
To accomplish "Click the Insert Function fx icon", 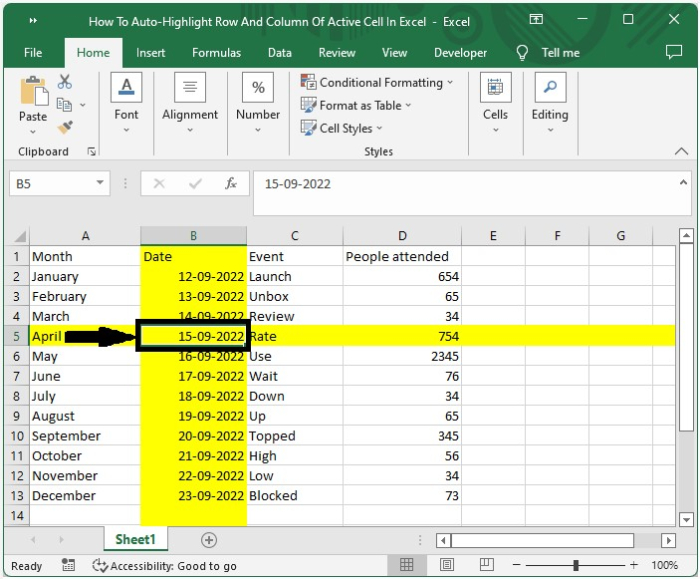I will point(230,184).
